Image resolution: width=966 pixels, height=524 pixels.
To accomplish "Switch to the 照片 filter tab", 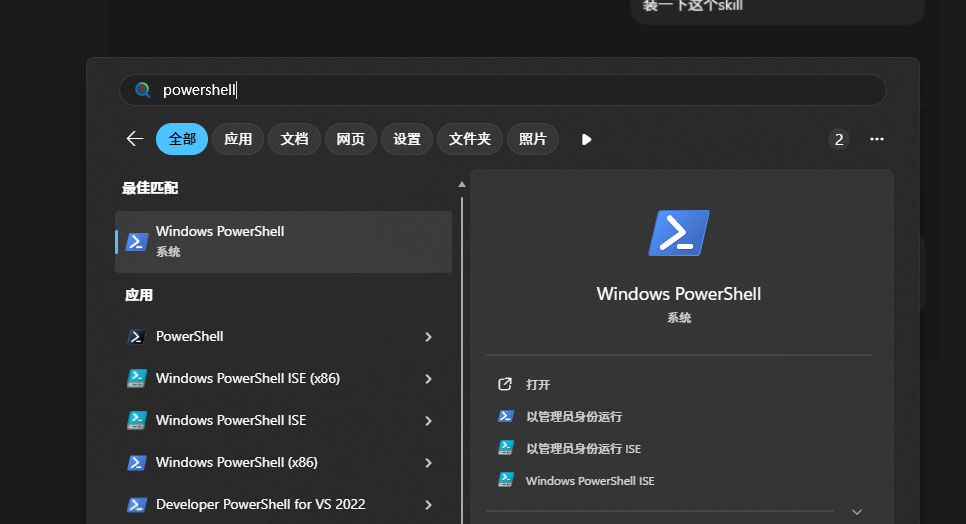I will coord(532,139).
